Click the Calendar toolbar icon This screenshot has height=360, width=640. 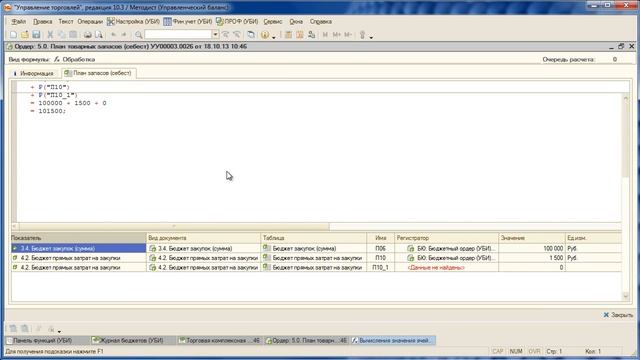pos(300,35)
